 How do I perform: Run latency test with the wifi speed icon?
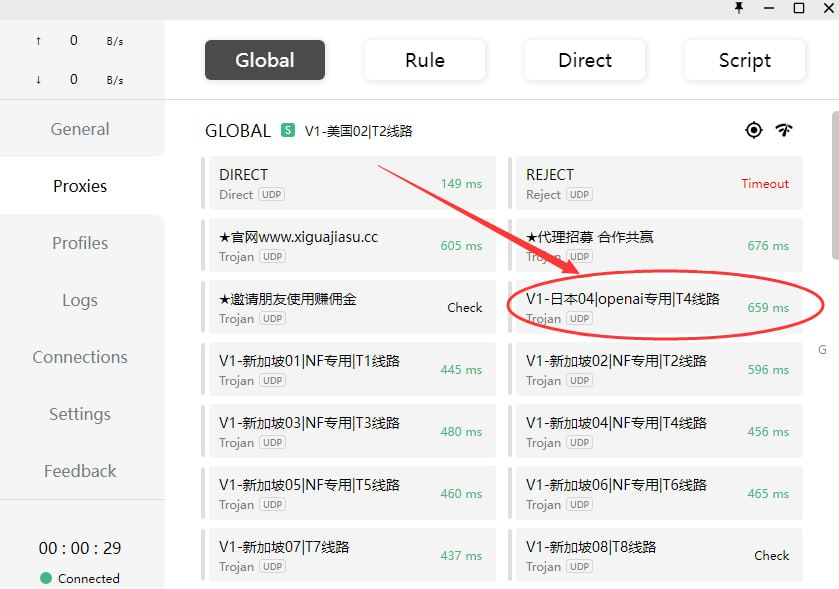coord(784,130)
